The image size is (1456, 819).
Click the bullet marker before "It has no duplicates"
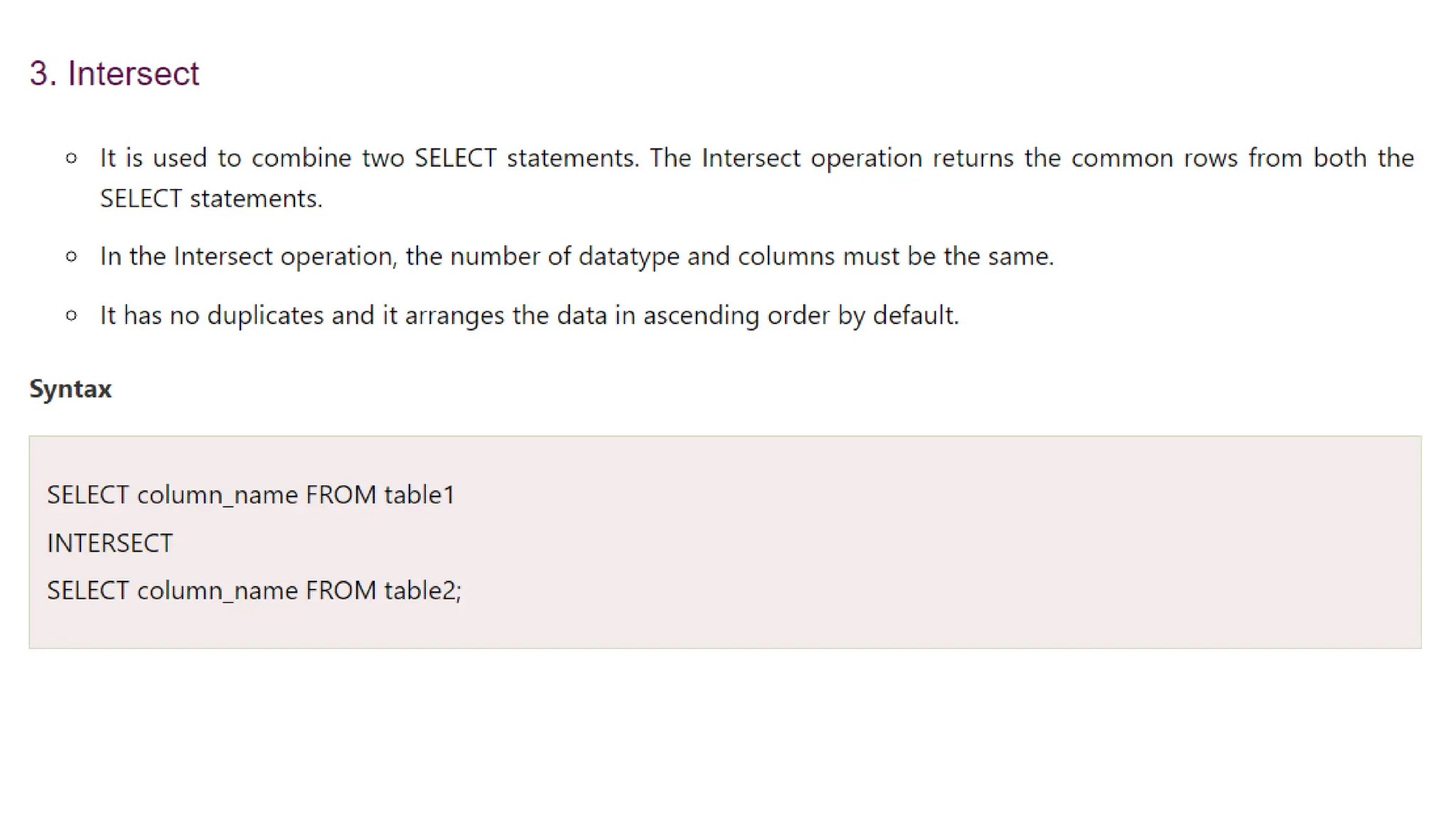click(71, 315)
